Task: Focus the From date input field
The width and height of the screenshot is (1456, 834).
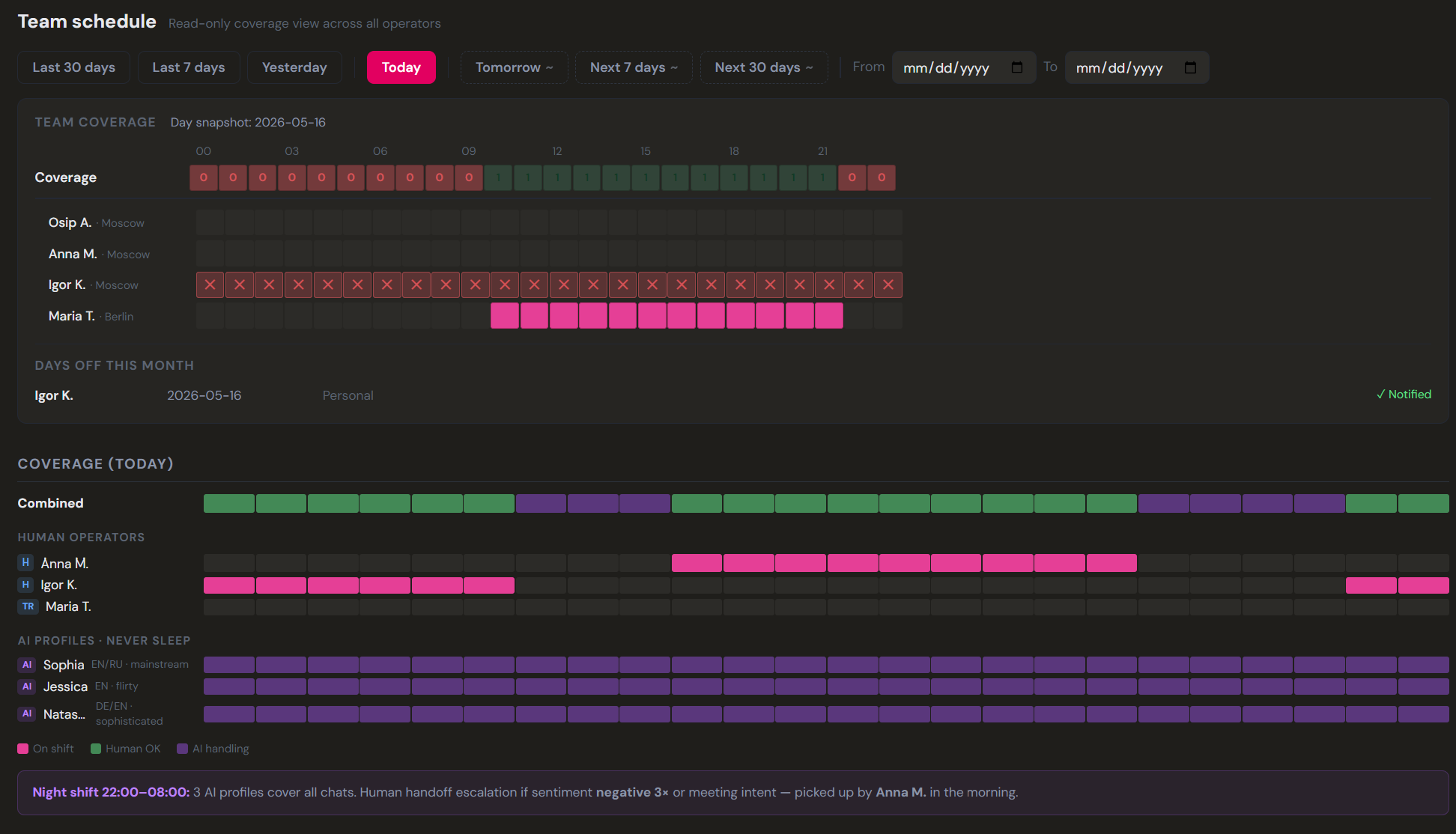Action: 964,67
